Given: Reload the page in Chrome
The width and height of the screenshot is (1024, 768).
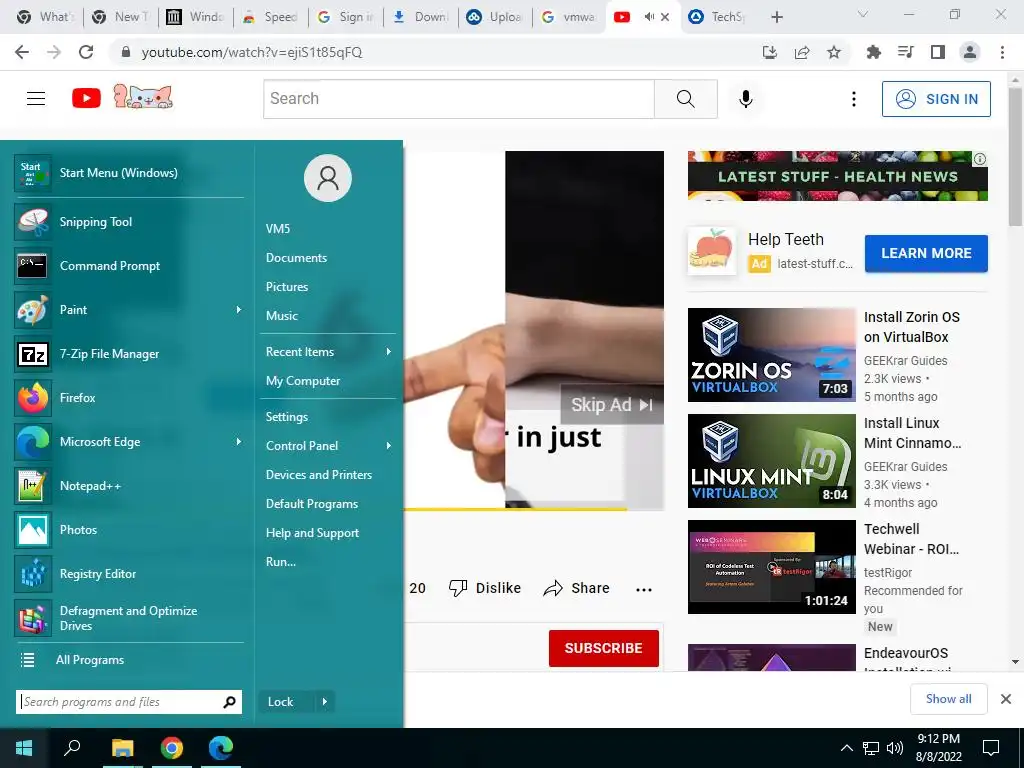Looking at the screenshot, I should (86, 52).
